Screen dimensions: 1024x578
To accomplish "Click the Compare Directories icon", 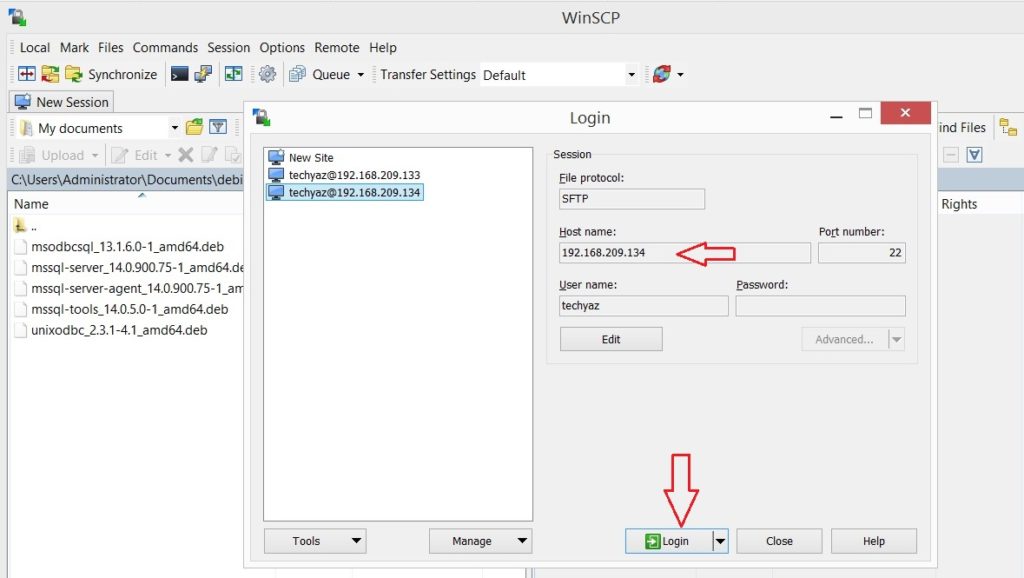I will pos(26,74).
